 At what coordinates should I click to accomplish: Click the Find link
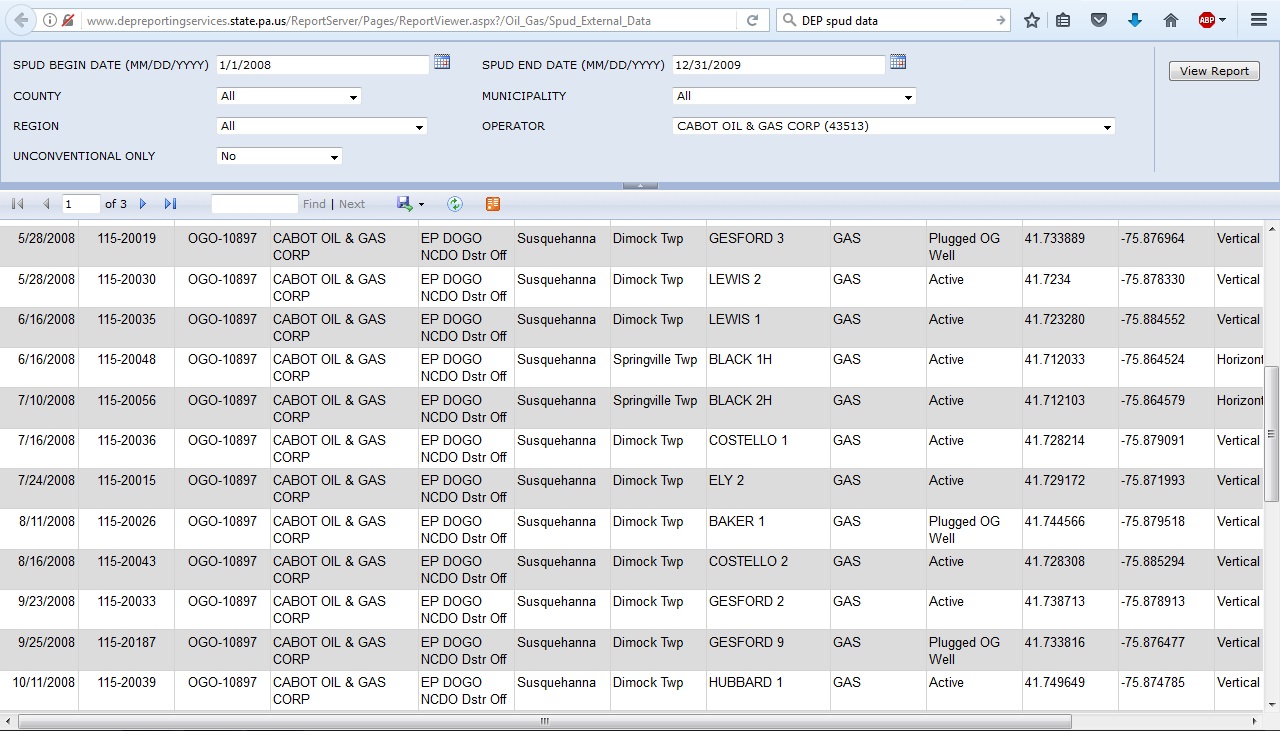[314, 204]
